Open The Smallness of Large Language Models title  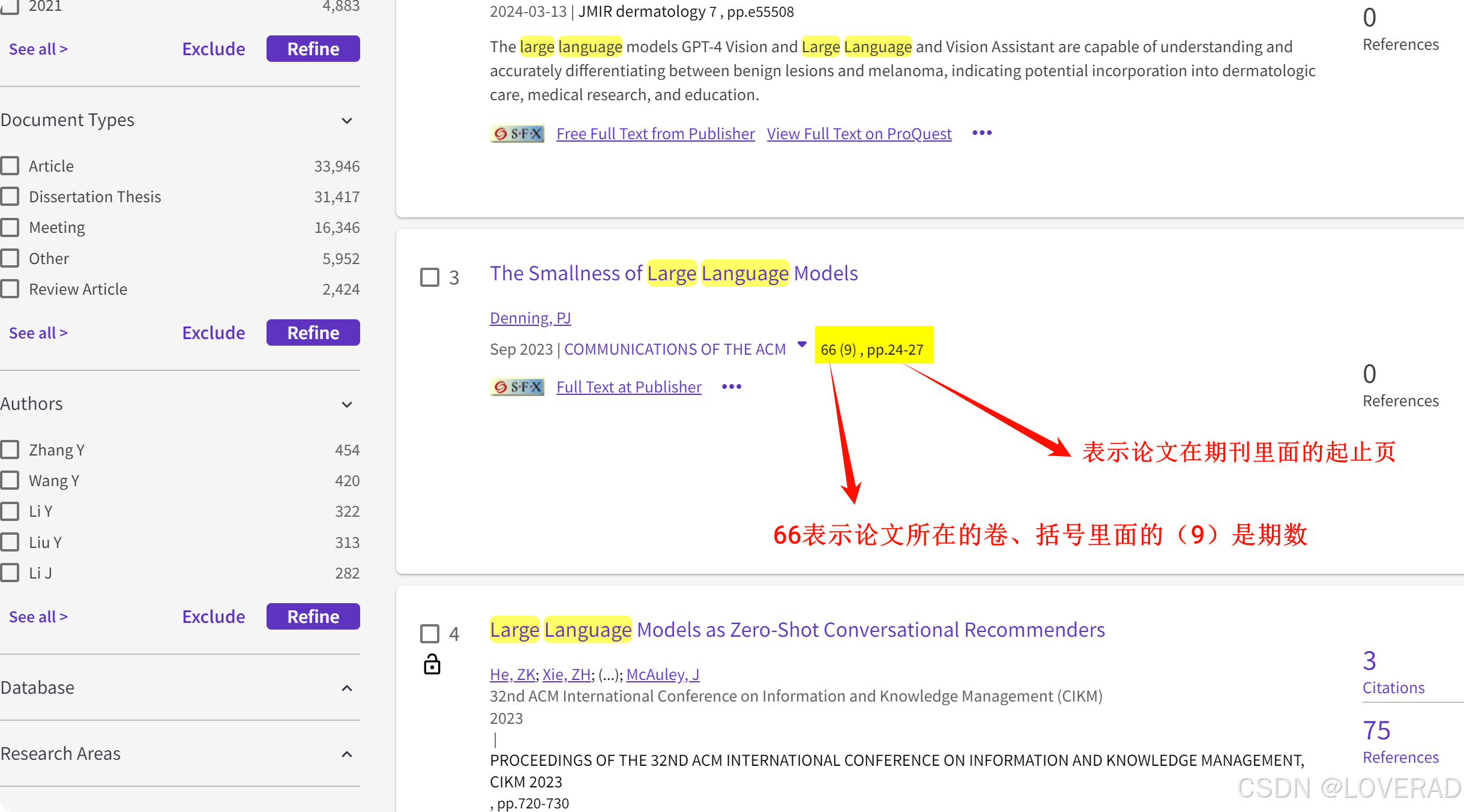pos(673,273)
